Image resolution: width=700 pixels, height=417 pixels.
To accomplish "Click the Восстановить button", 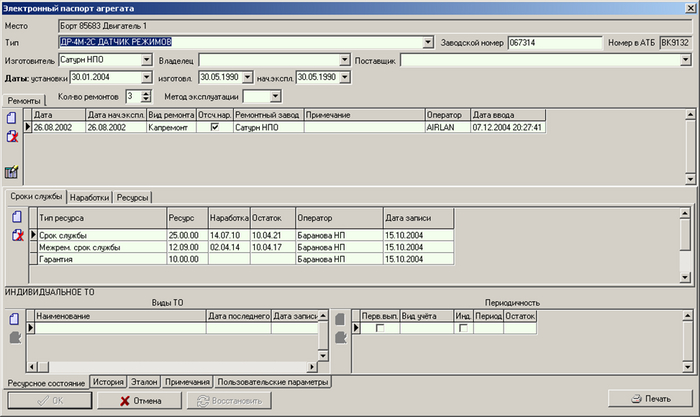I will pyautogui.click(x=229, y=400).
